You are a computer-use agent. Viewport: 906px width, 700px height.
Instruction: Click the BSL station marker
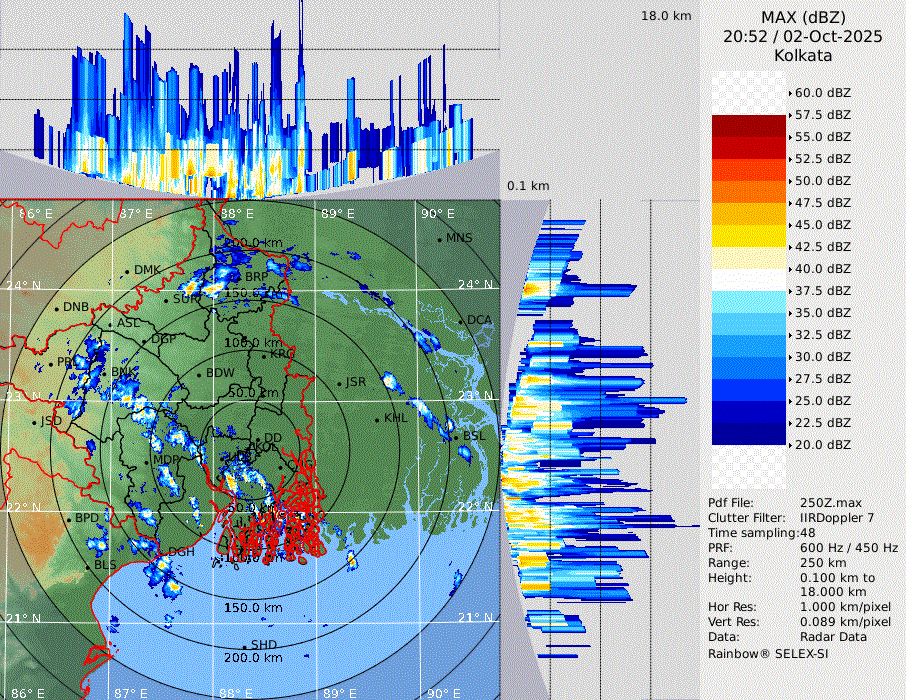pyautogui.click(x=455, y=437)
